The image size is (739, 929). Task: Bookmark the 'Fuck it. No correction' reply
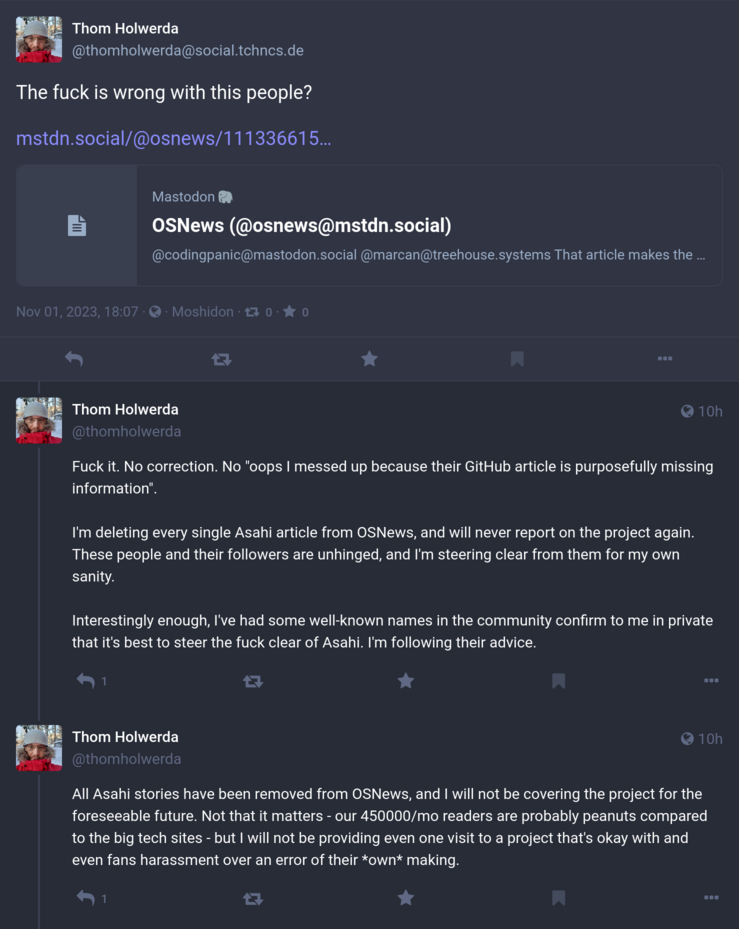[558, 681]
